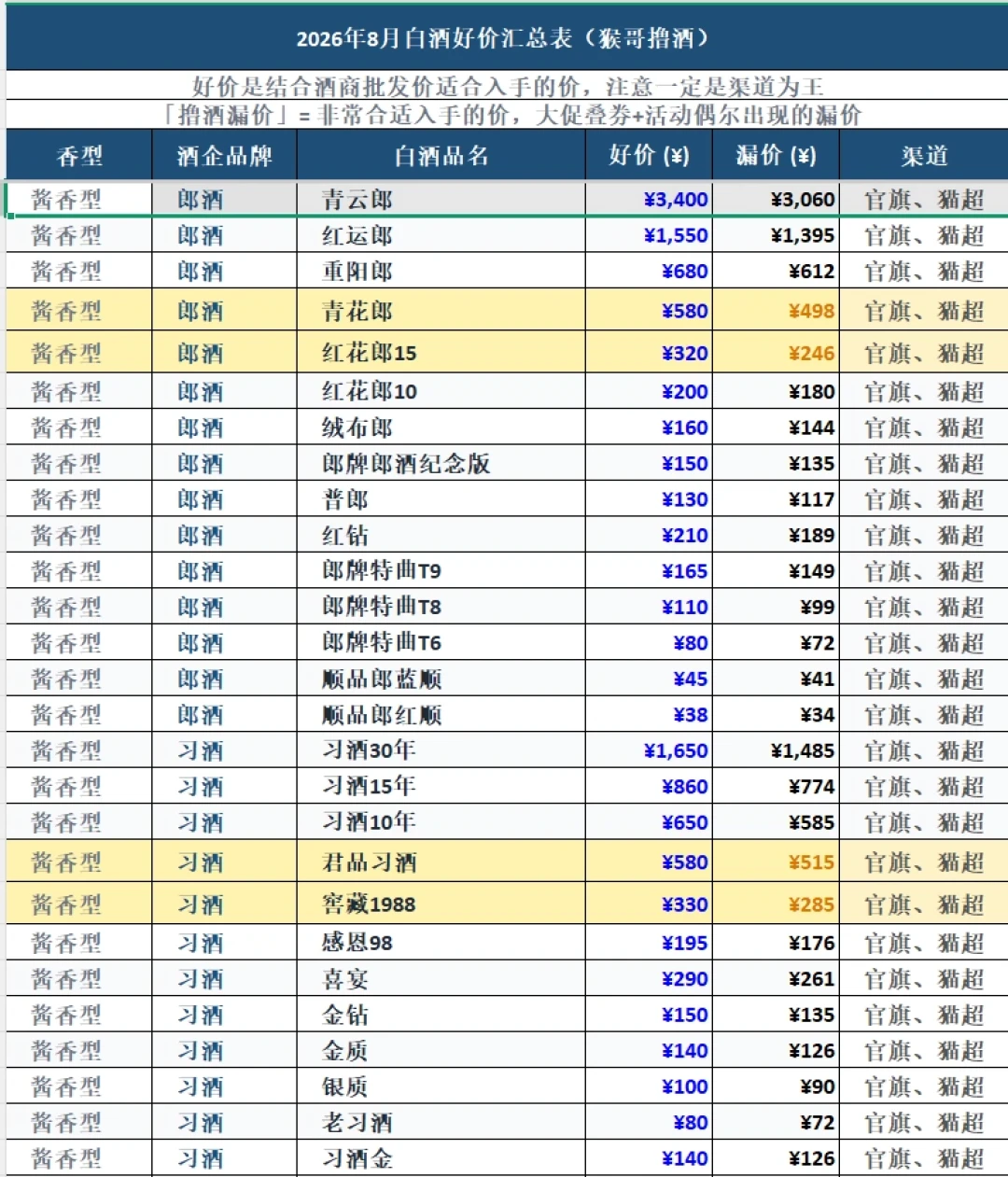This screenshot has width=1008, height=1177.
Task: Select the '好价 (¥)' column header
Action: pos(649,155)
